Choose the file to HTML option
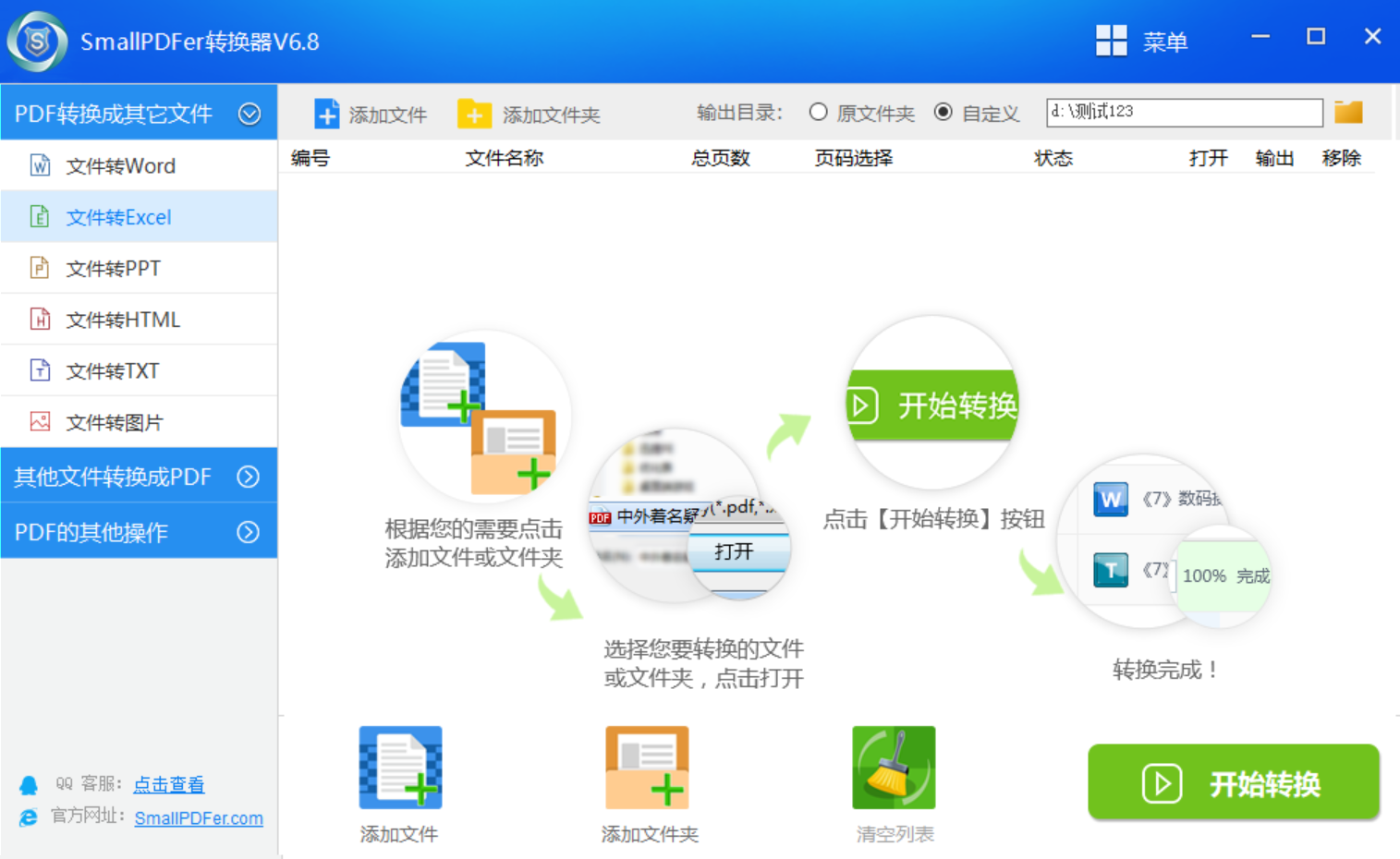The width and height of the screenshot is (1400, 859). [122, 320]
